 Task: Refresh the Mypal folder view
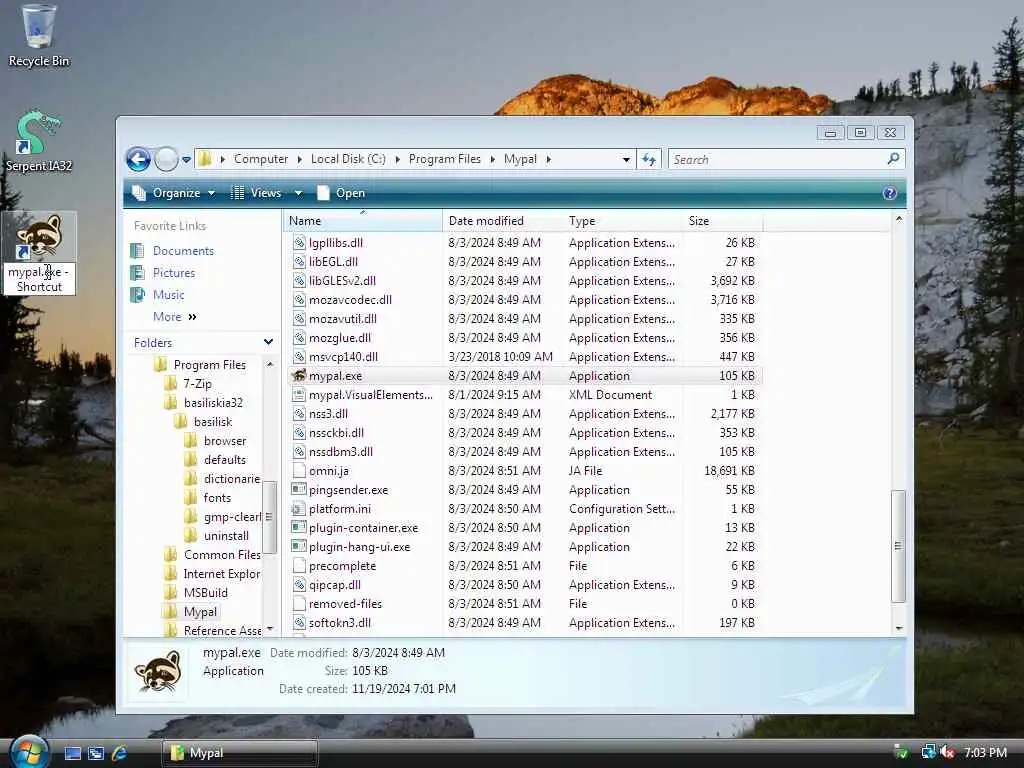pos(648,159)
